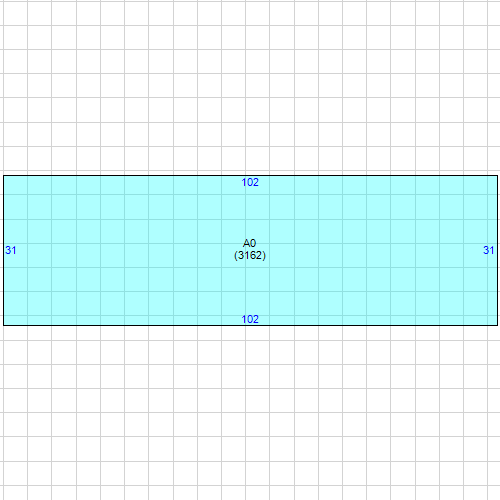500x500 pixels.
Task: Select the bottom 102 dimension label
Action: point(250,319)
